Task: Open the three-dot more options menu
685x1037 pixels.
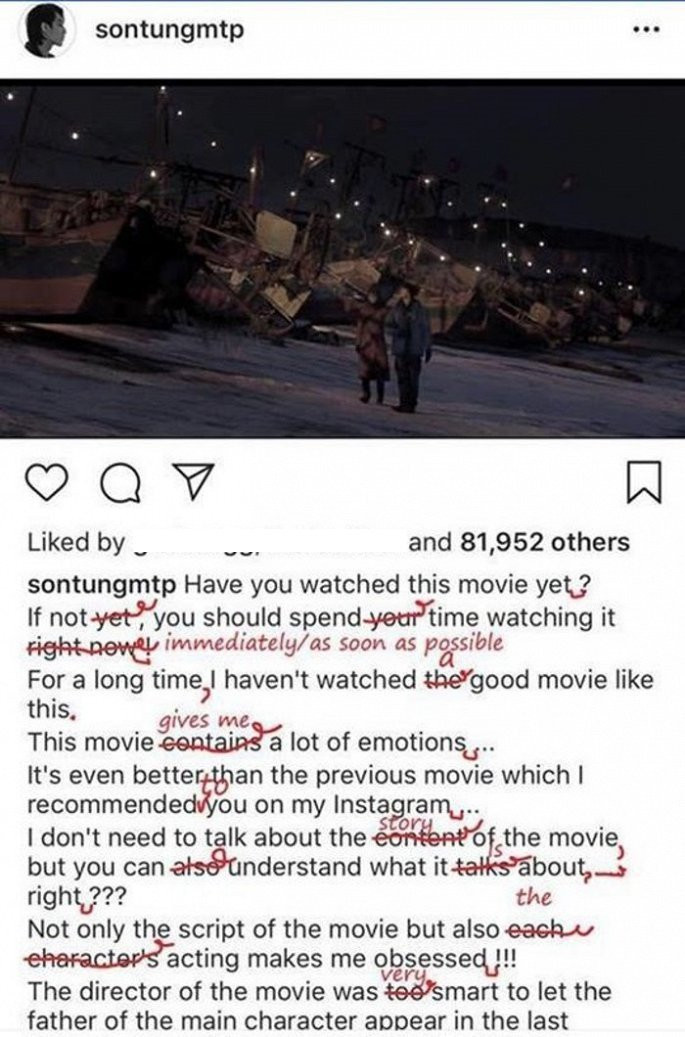Action: [x=646, y=30]
